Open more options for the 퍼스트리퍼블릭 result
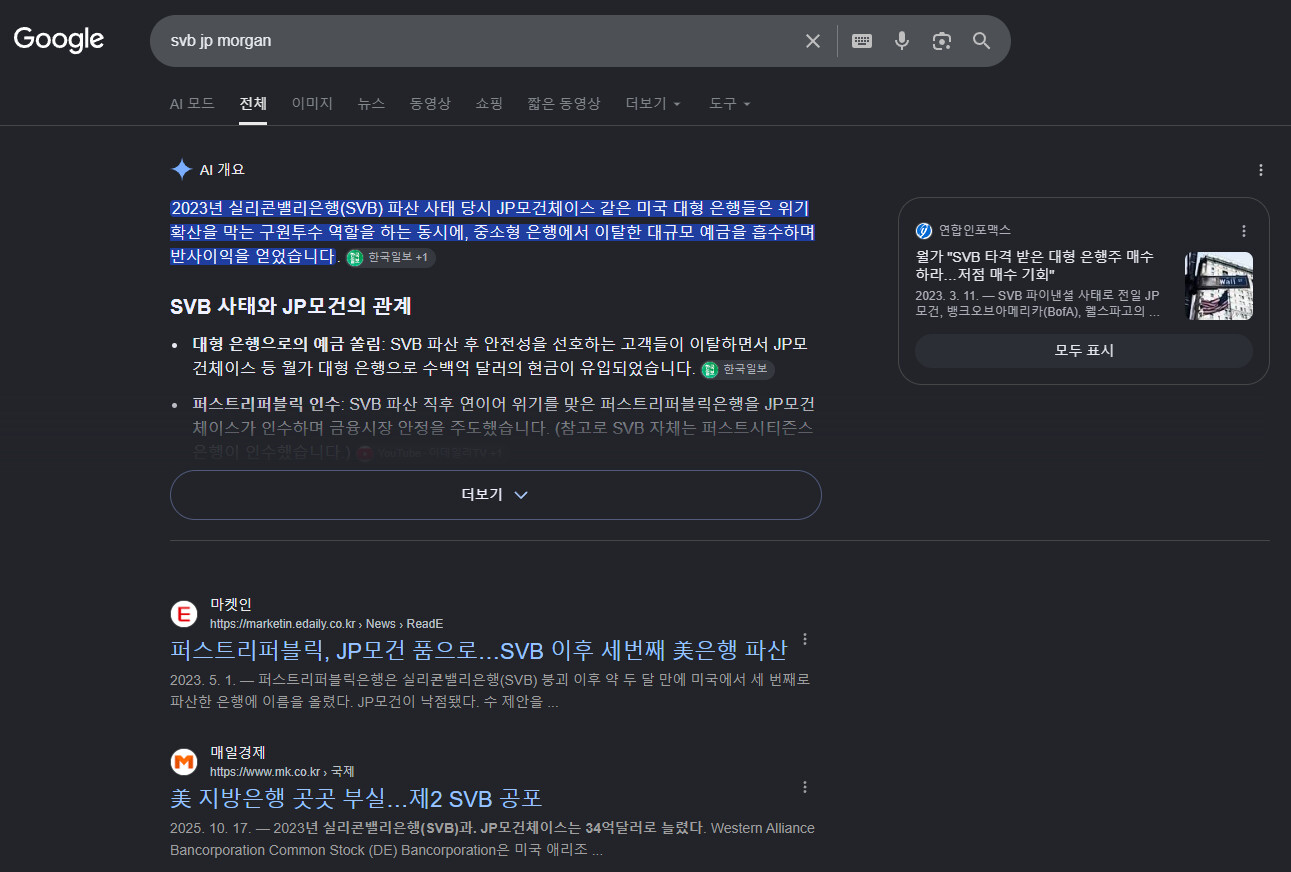The image size is (1291, 872). (805, 640)
